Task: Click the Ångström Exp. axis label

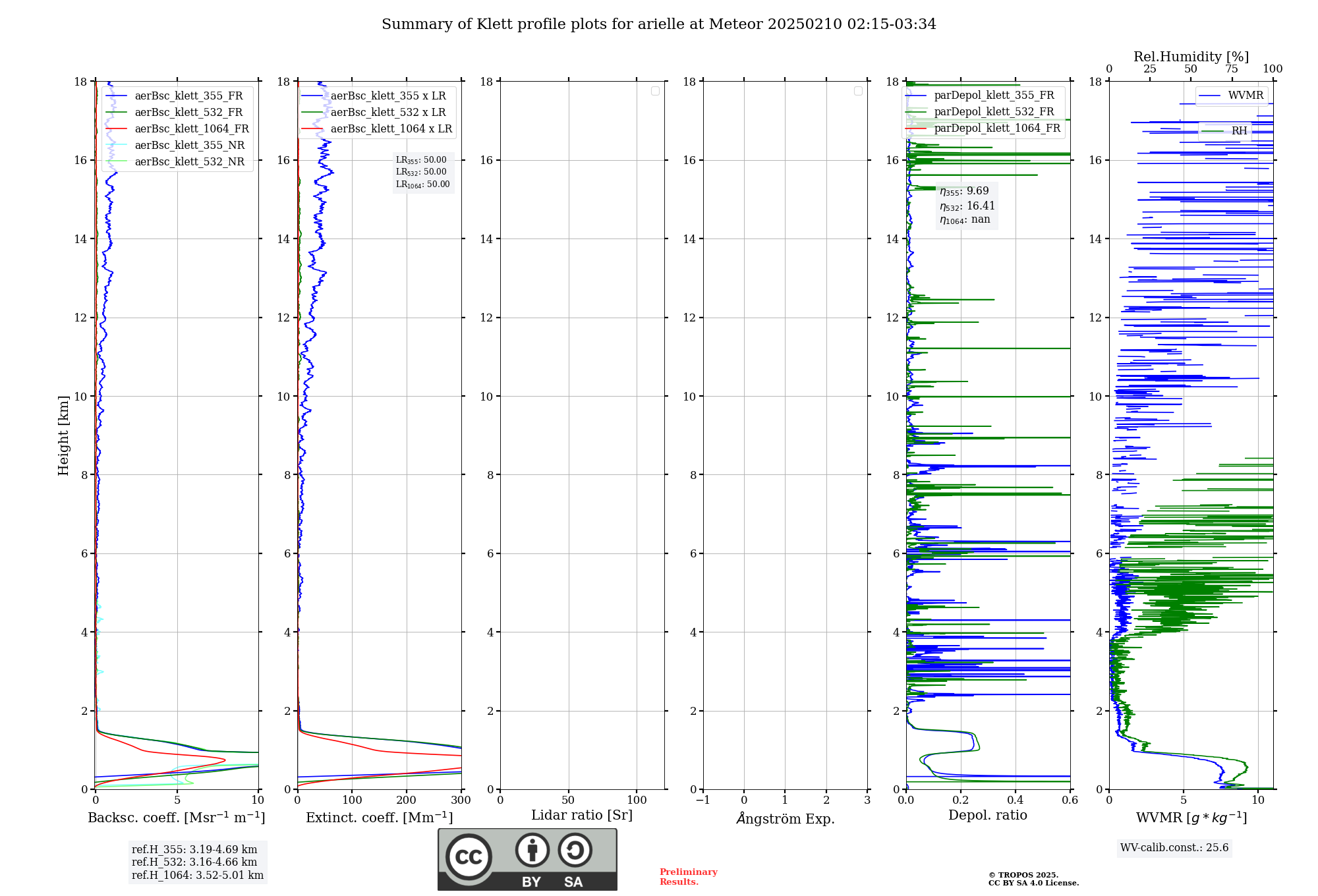Action: (x=786, y=818)
